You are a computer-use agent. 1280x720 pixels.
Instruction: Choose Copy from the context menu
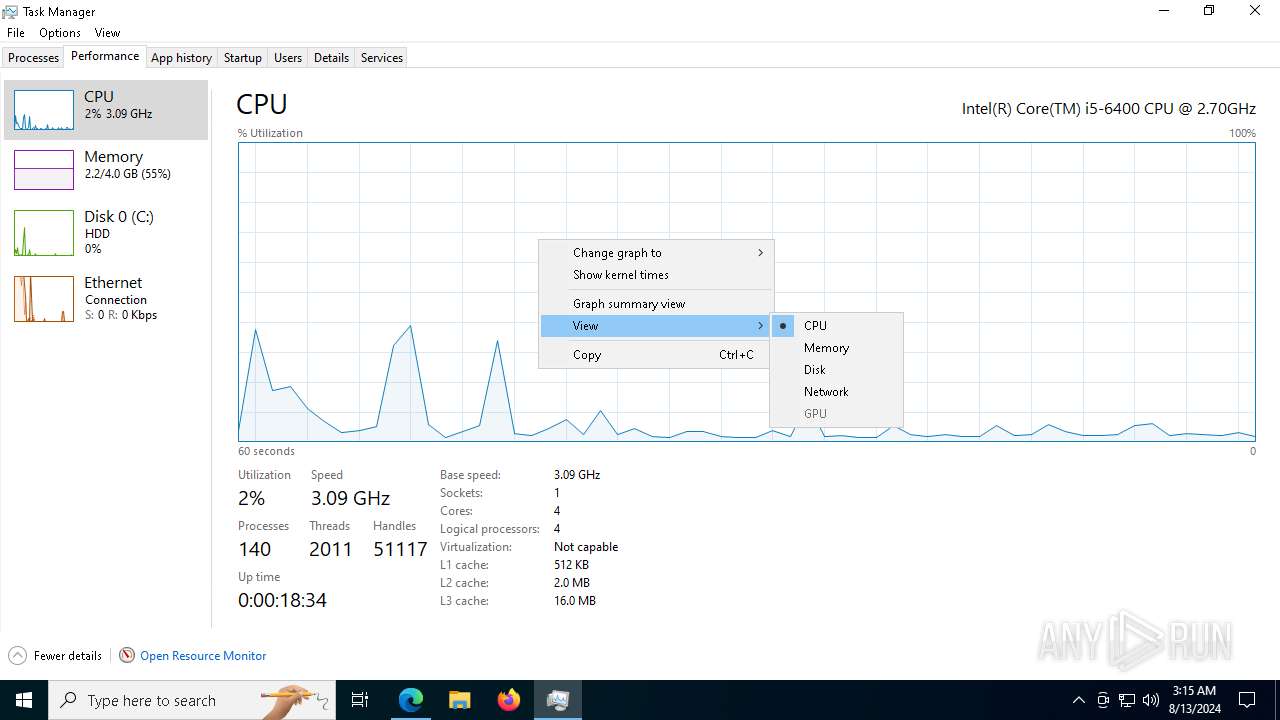(656, 355)
